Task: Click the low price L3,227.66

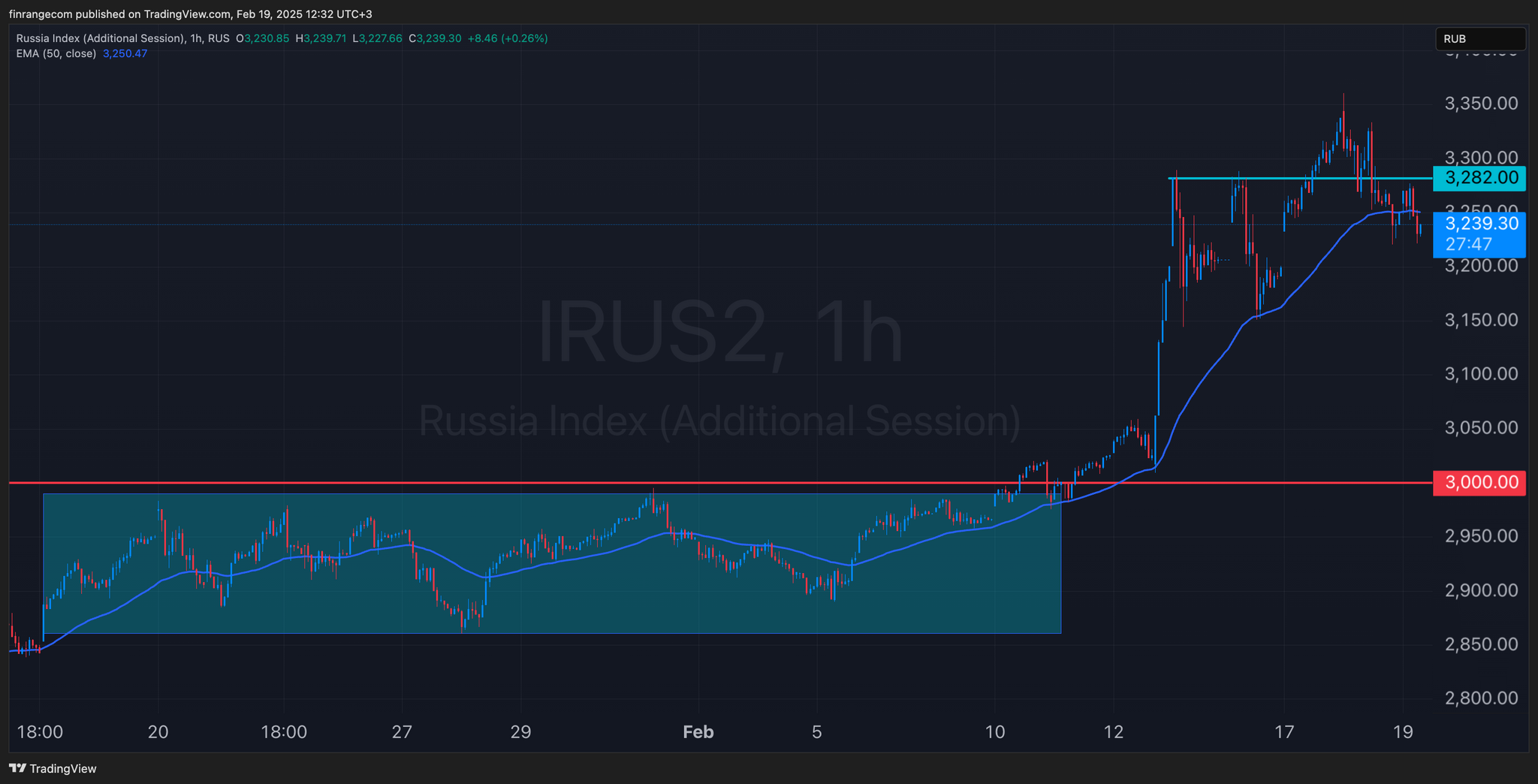Action: [378, 38]
